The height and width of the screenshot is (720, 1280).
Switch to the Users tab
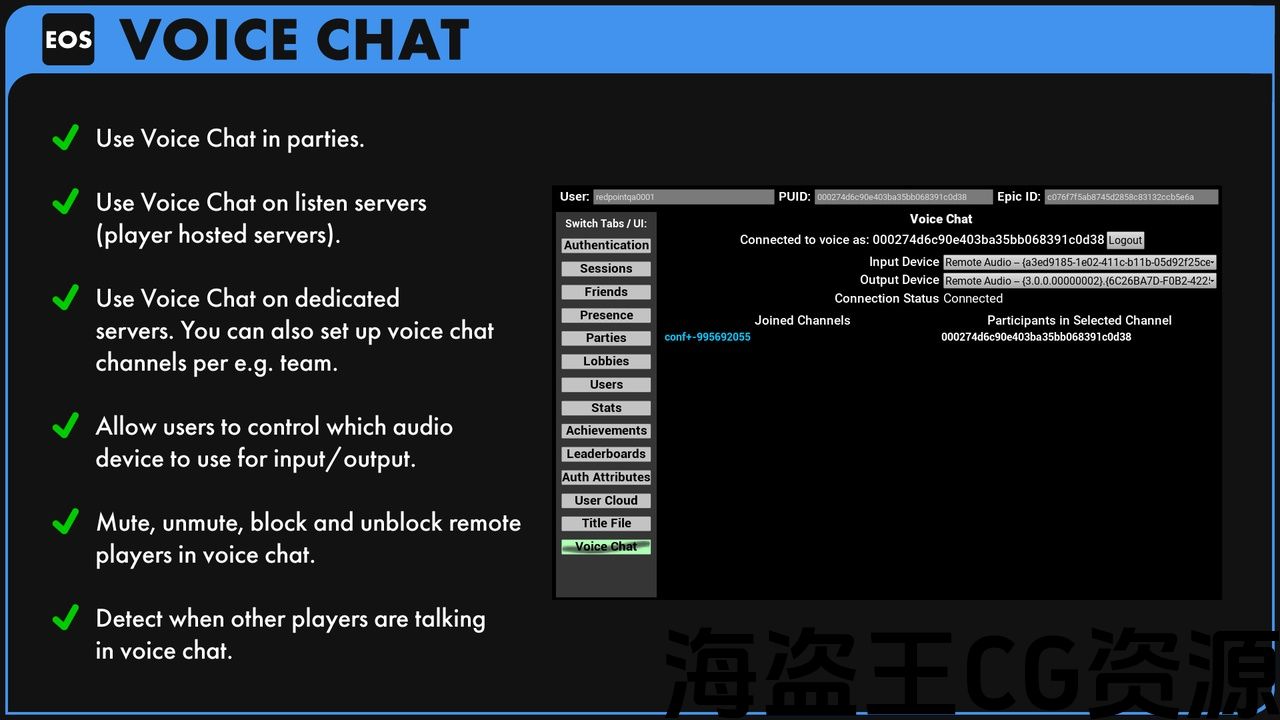click(x=606, y=385)
